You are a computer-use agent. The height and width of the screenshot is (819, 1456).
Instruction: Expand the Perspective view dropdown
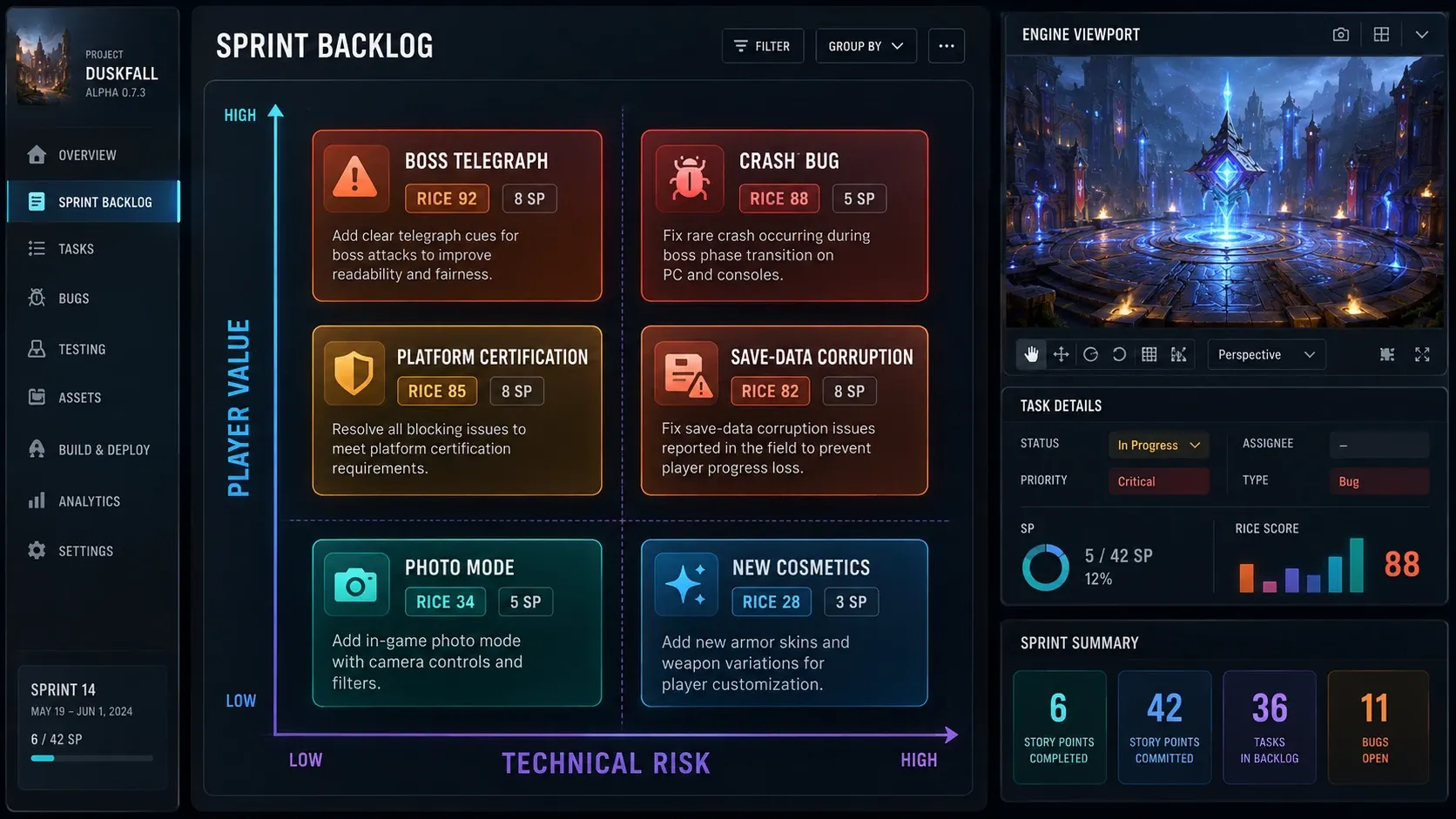(x=1266, y=354)
